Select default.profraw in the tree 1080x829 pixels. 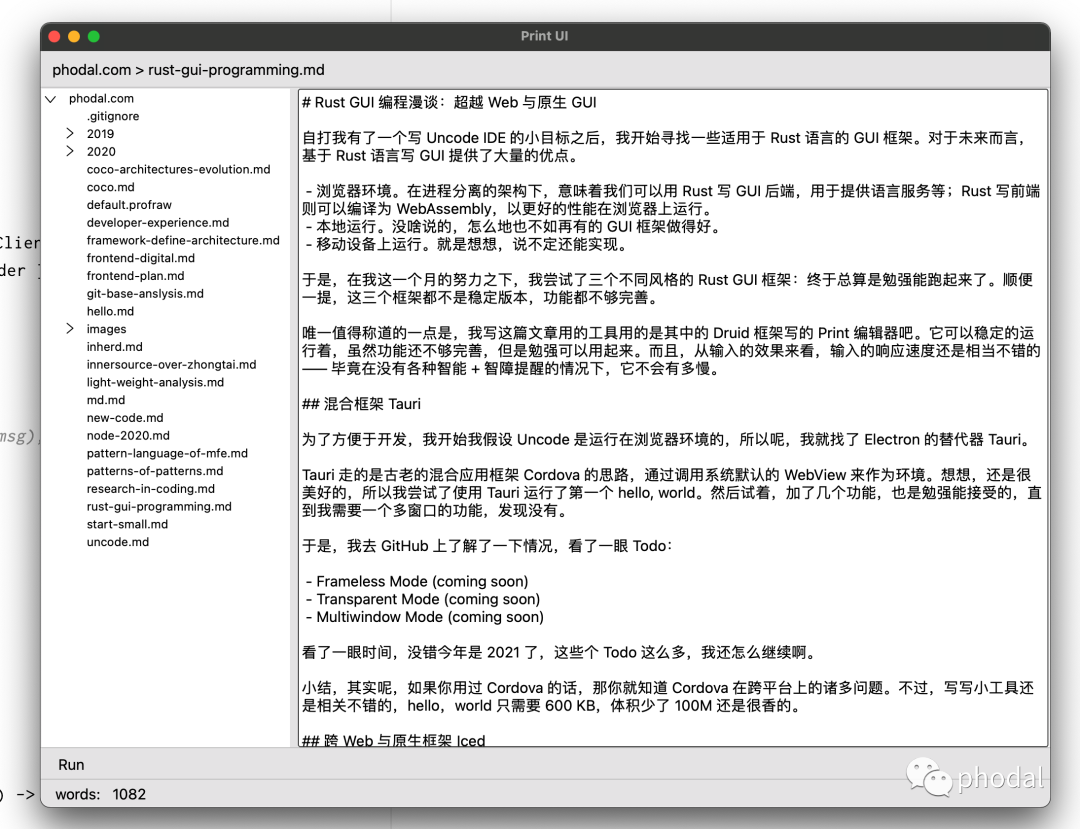(x=127, y=205)
